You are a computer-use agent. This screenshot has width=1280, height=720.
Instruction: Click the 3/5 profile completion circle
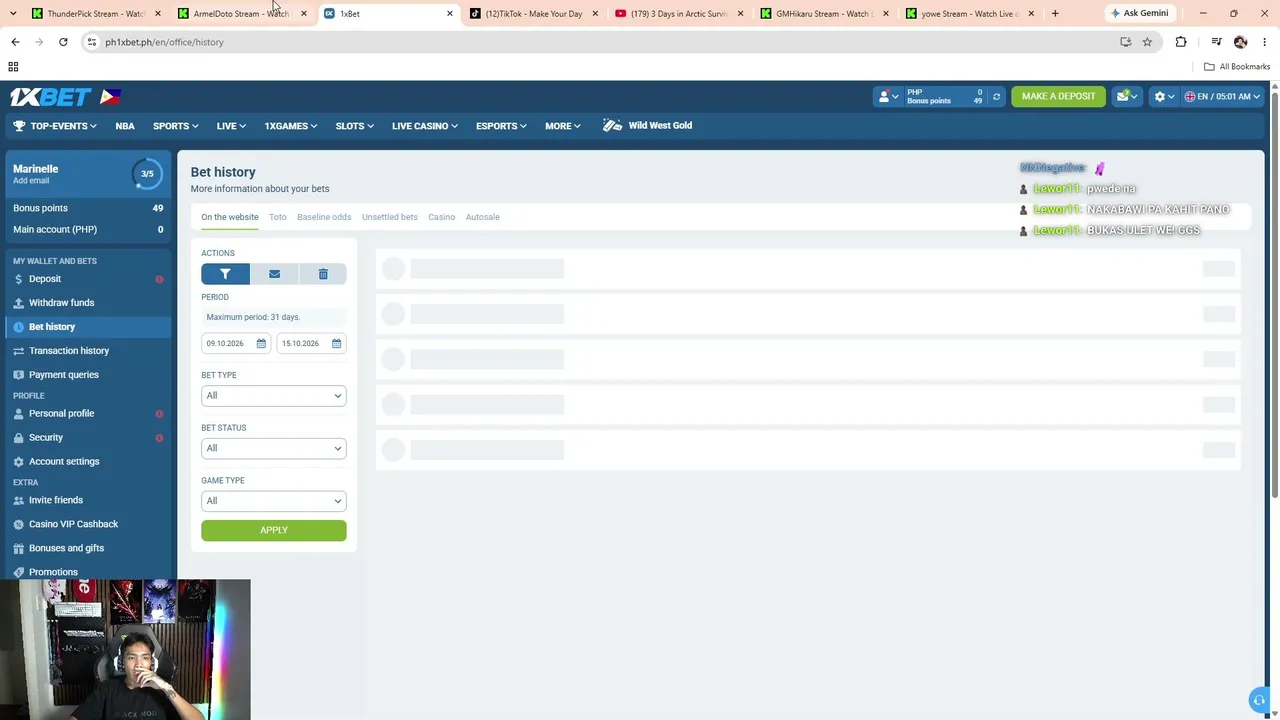147,174
